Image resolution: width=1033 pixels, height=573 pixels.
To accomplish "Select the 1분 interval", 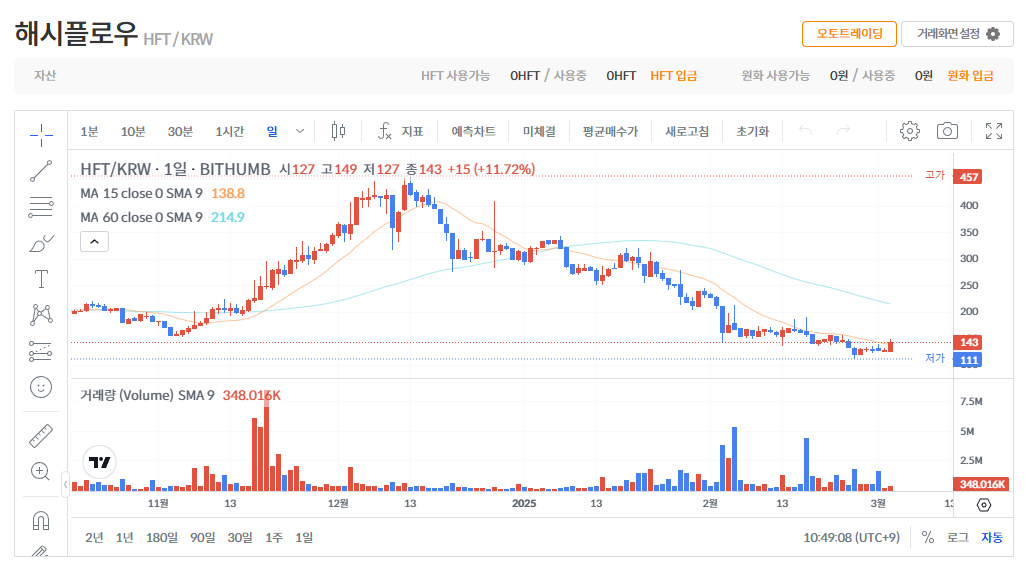I will tap(89, 131).
